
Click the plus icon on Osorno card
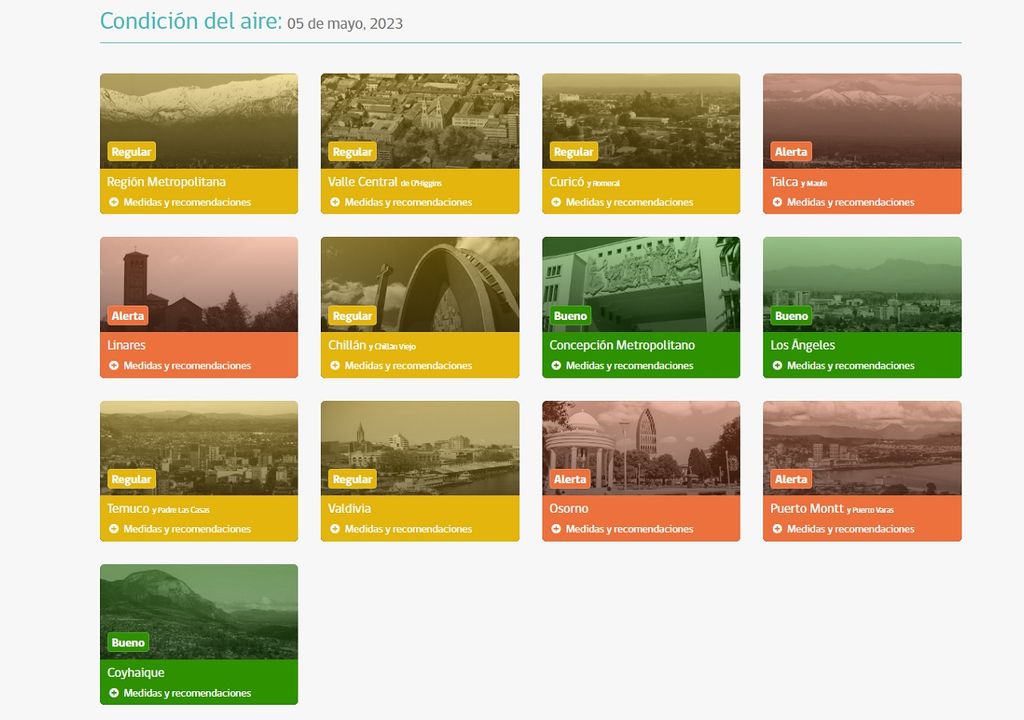[x=555, y=528]
